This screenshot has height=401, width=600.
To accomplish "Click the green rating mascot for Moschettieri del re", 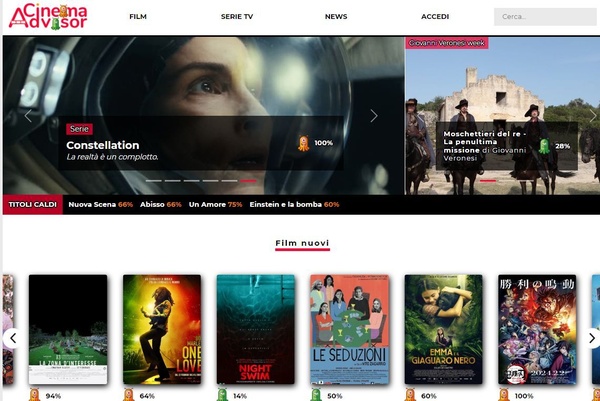I will tap(544, 146).
